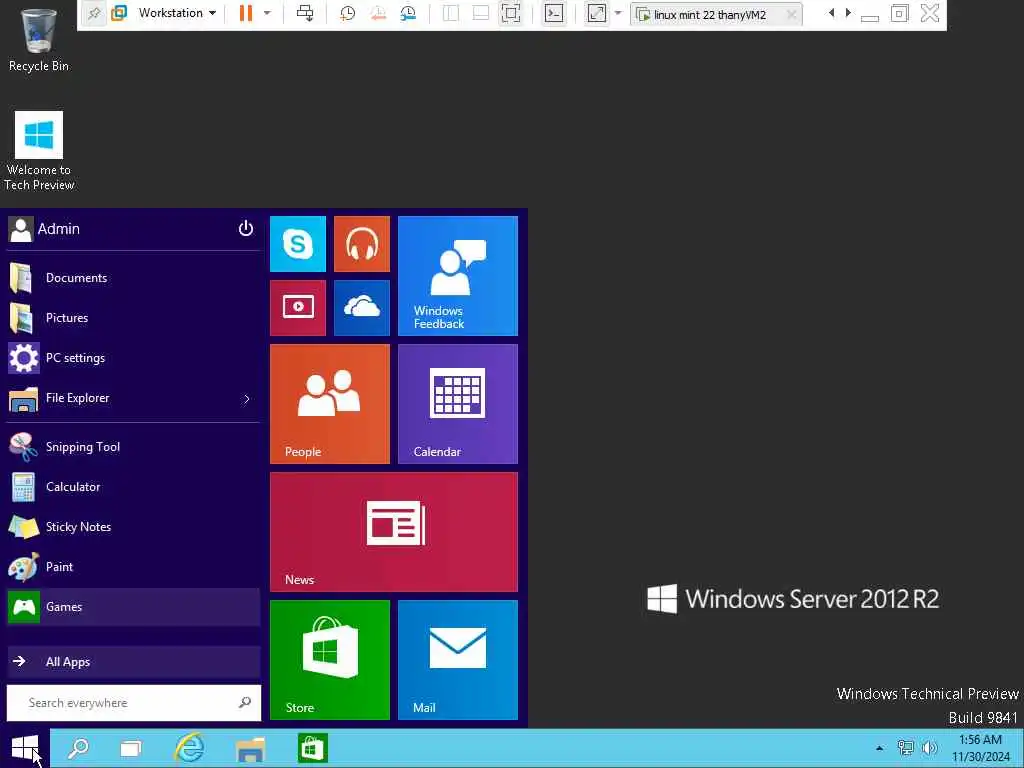Viewport: 1024px width, 768px height.
Task: Open the snapshot manager icon
Action: point(408,13)
